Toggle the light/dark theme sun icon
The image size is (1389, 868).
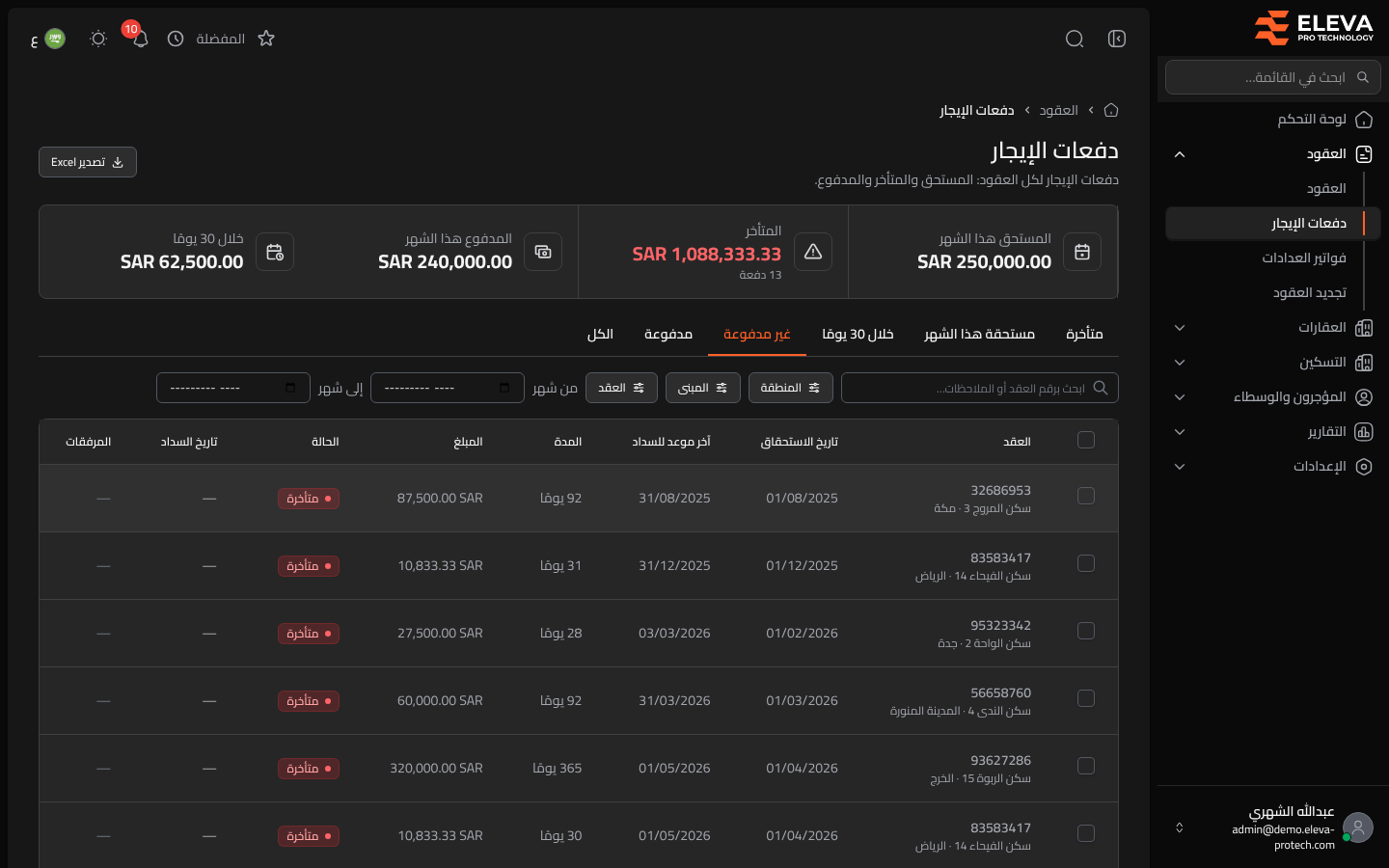coord(98,39)
